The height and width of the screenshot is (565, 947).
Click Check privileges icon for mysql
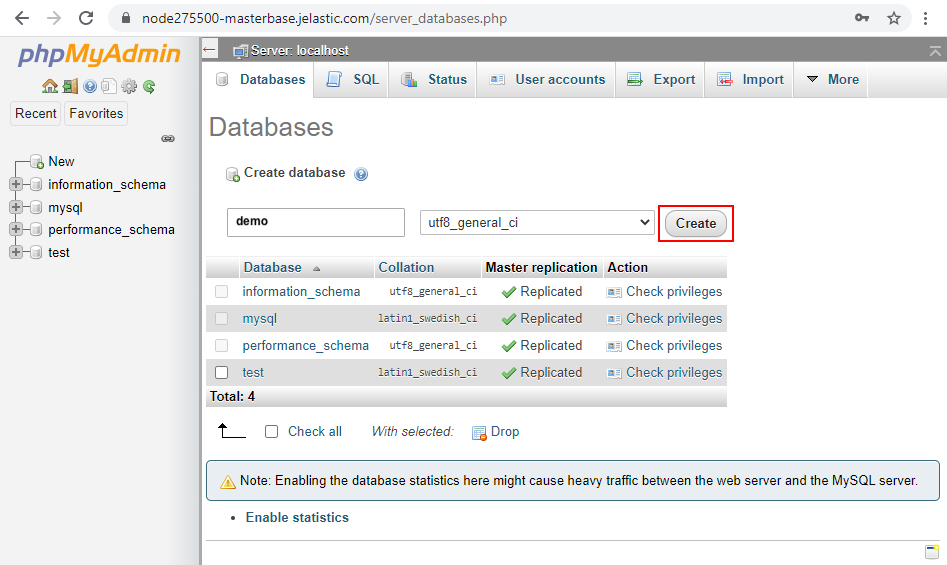pos(614,319)
